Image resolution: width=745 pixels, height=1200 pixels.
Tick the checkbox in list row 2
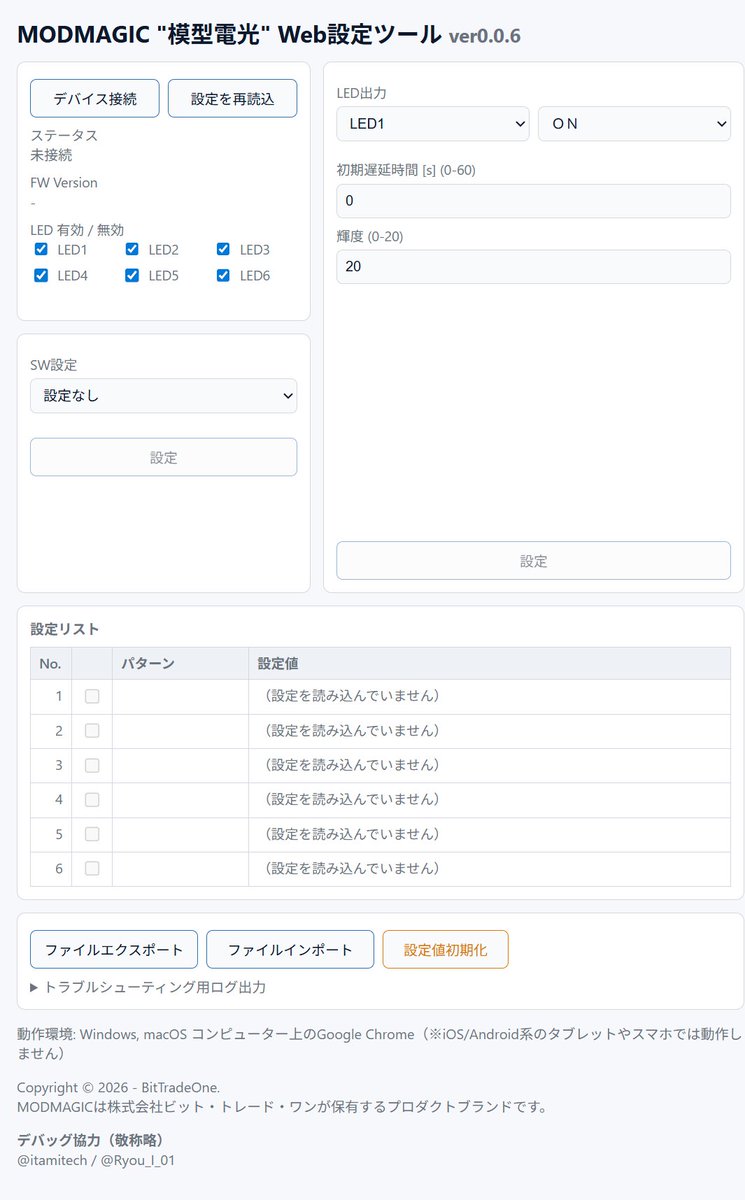[92, 731]
